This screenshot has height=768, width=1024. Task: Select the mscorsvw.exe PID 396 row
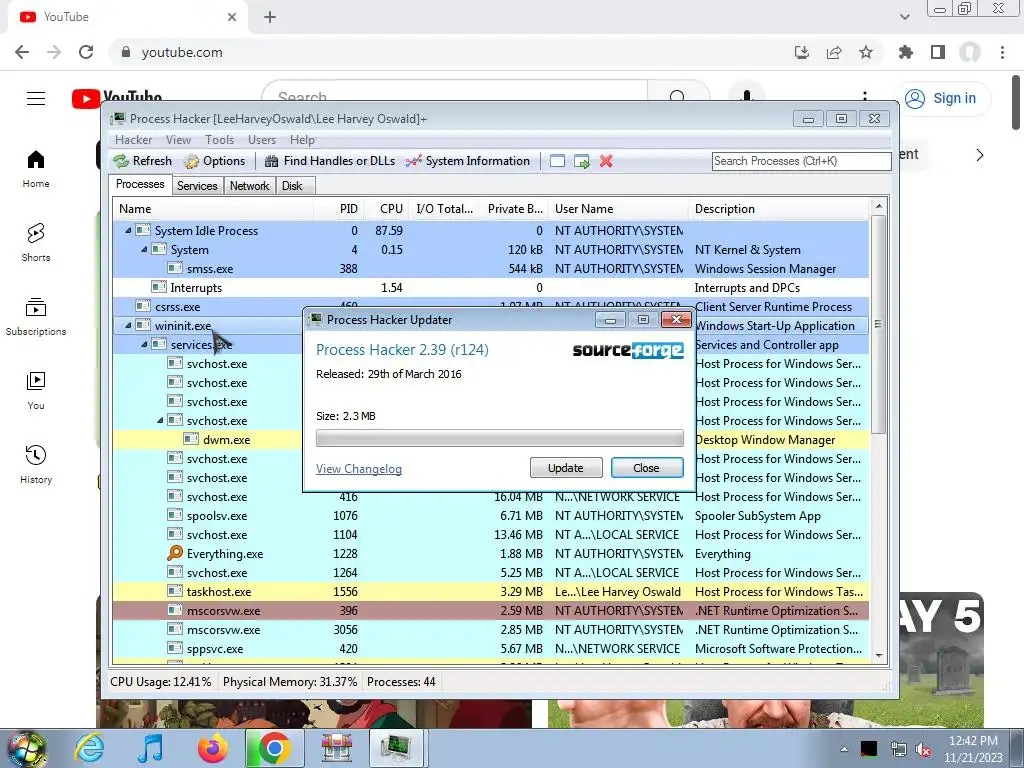click(490, 611)
